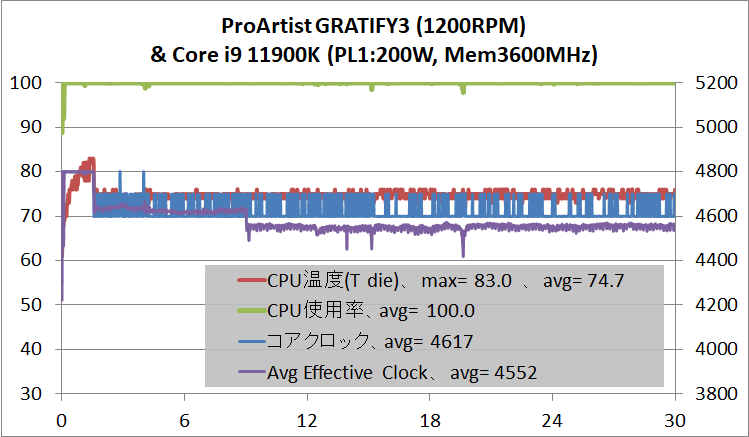The height and width of the screenshot is (437, 749).
Task: Click the right axis label '4600'
Action: tap(716, 216)
